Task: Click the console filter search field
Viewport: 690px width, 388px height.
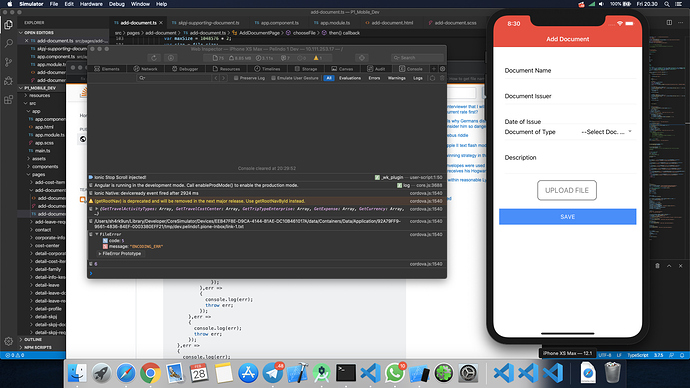Action: (x=174, y=78)
